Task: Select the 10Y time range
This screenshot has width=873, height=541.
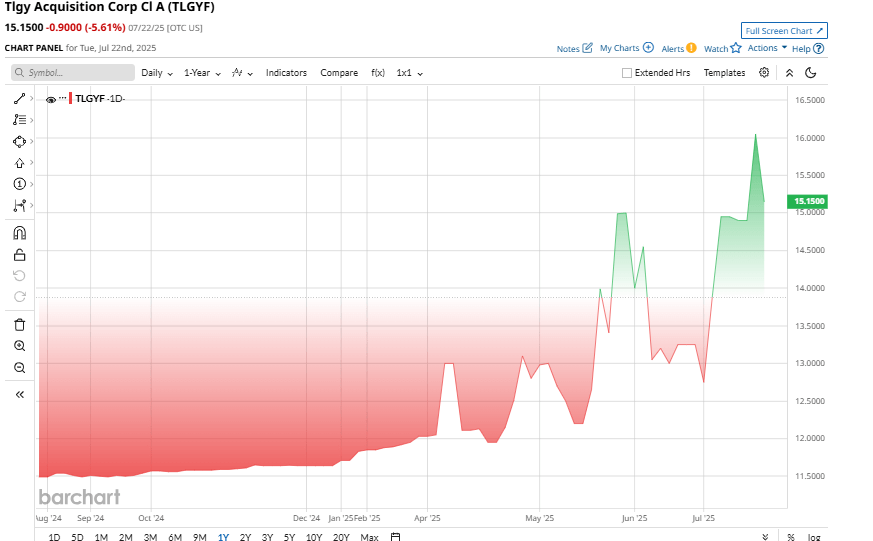Action: click(x=314, y=537)
